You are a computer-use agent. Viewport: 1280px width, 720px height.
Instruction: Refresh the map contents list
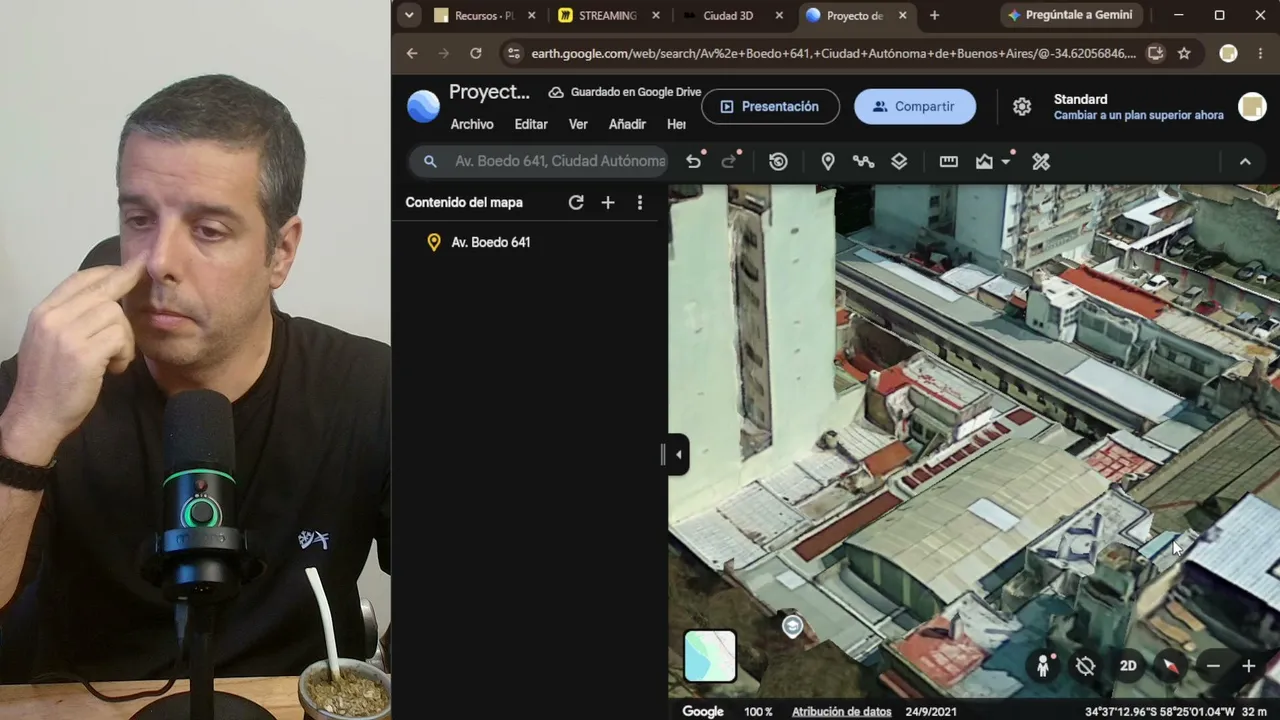pos(576,202)
